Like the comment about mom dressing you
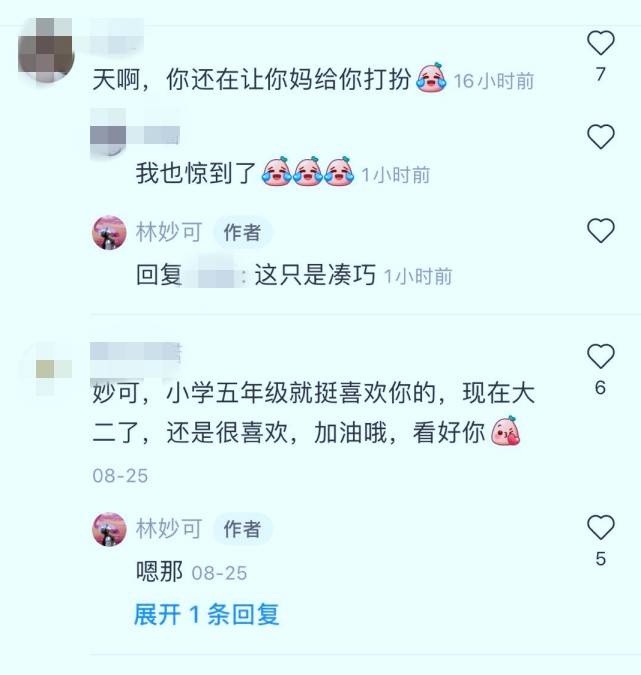Image resolution: width=641 pixels, height=675 pixels. tap(601, 43)
